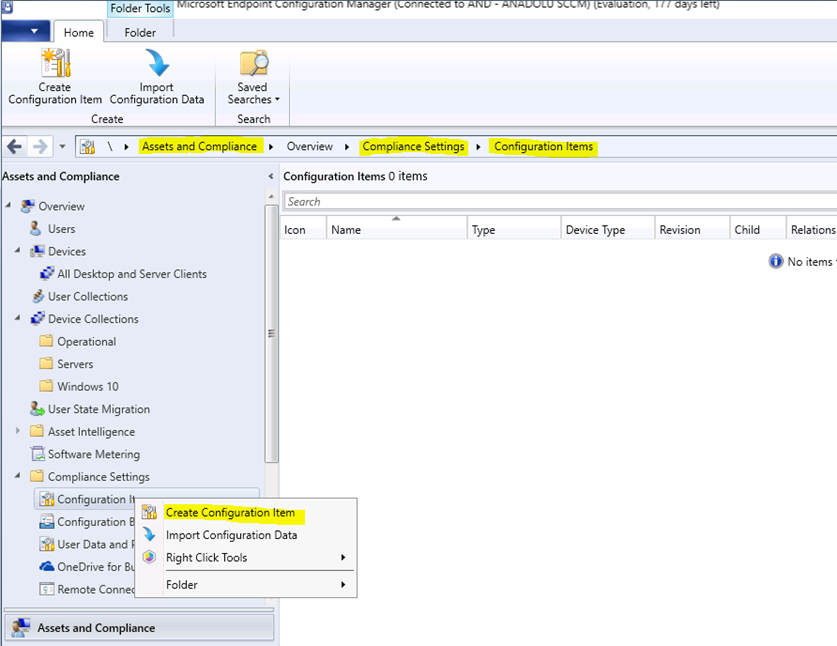Select the Software Metering icon
The width and height of the screenshot is (837, 646).
[38, 454]
